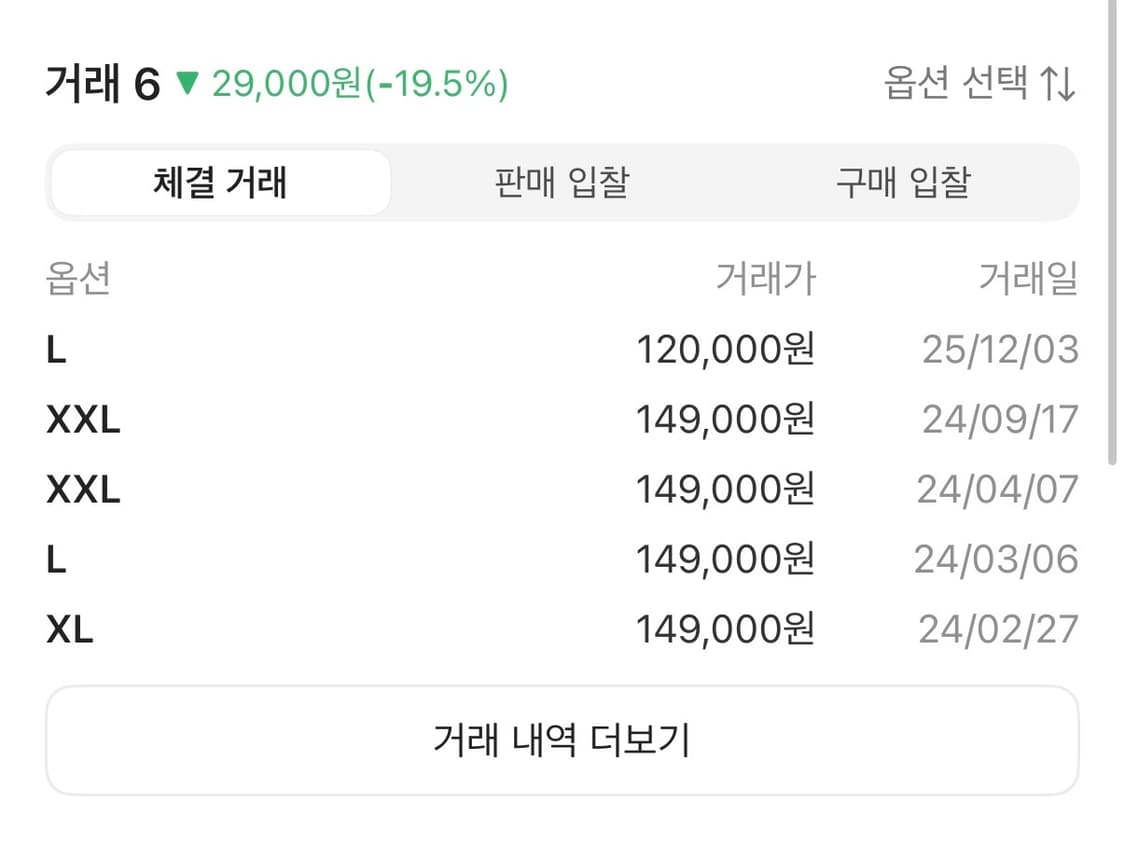The width and height of the screenshot is (1125, 841).
Task: Click the 거래가 column header
Action: (766, 280)
